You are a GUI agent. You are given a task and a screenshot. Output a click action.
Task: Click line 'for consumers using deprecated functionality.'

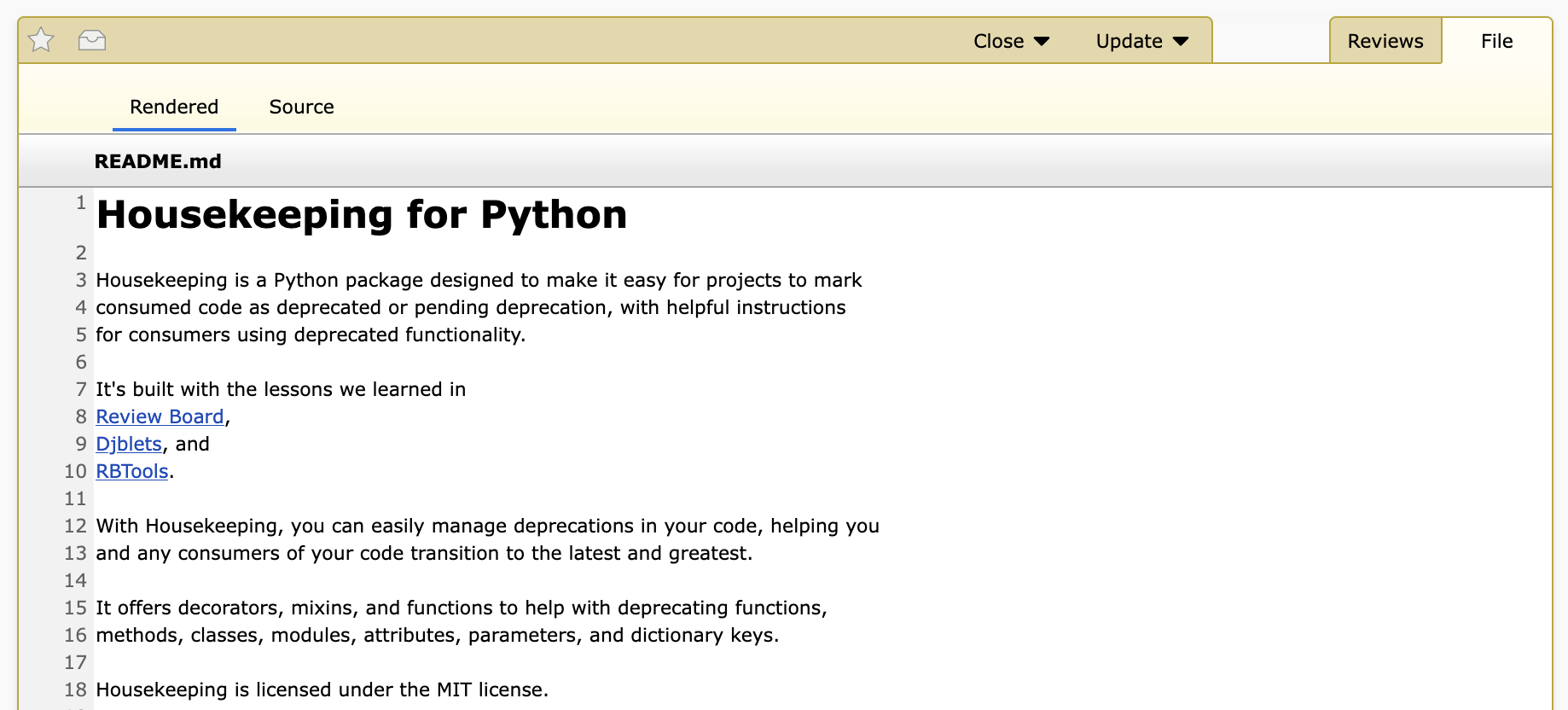311,335
